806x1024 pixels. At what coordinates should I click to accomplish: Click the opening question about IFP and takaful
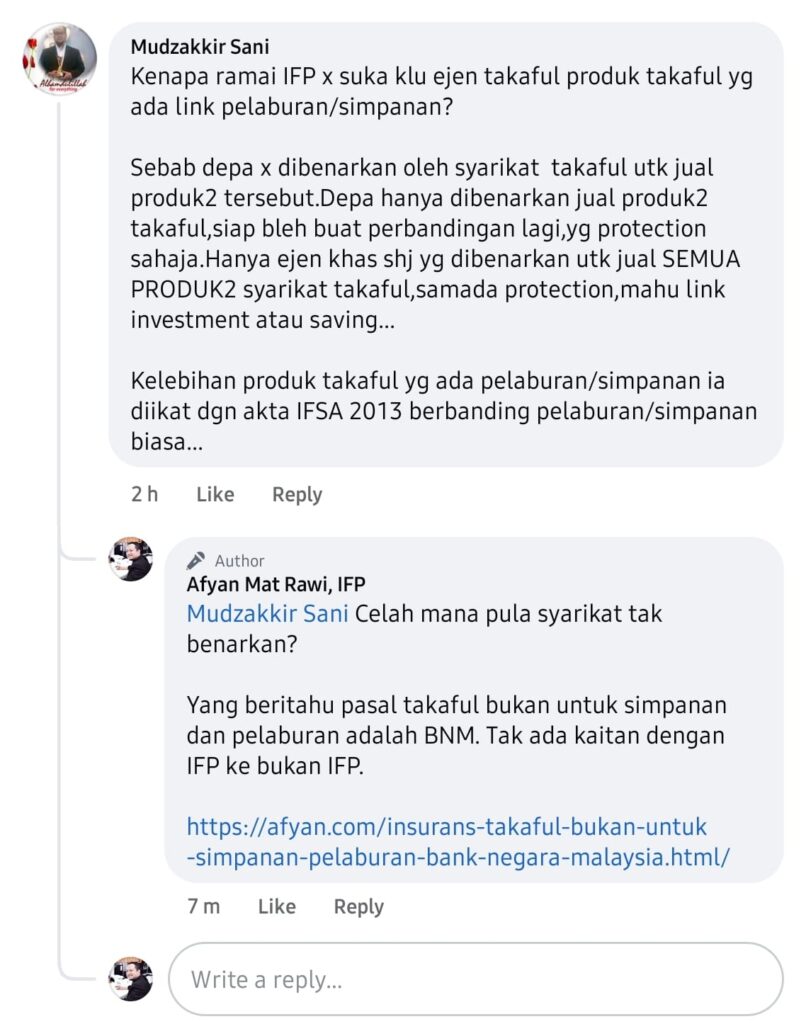(x=440, y=91)
